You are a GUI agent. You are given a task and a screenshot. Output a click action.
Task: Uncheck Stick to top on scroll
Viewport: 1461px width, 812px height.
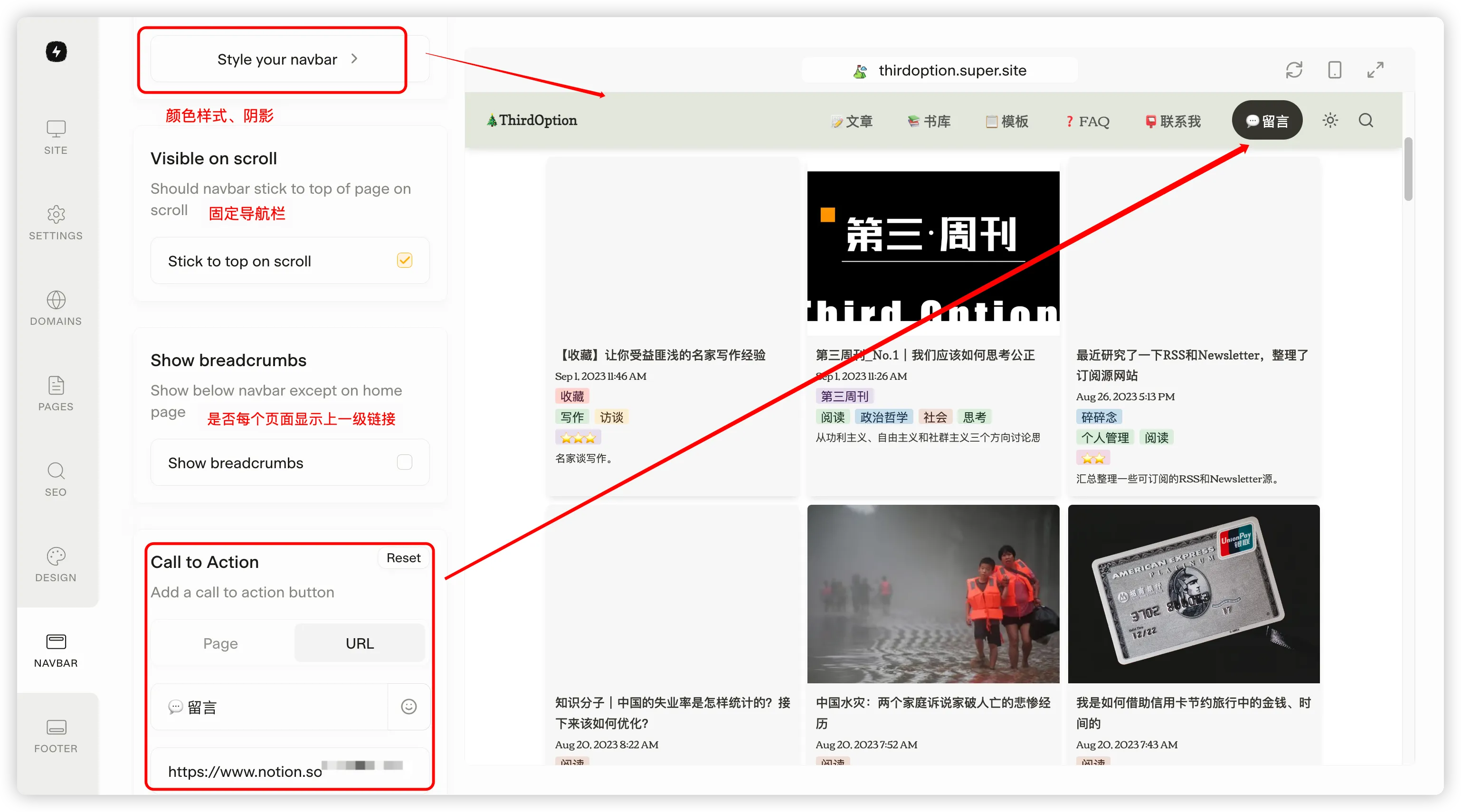(404, 260)
